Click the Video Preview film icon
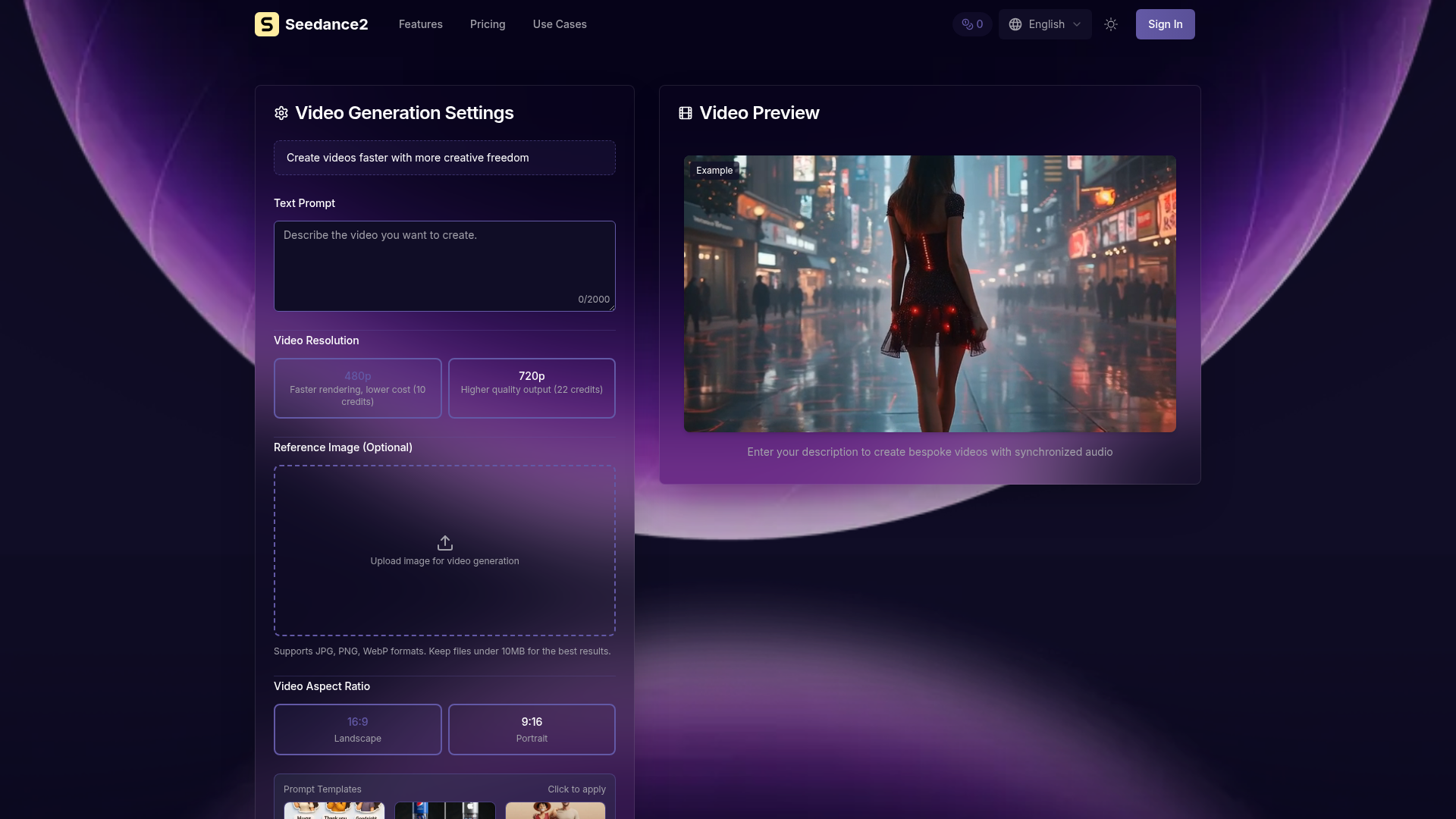 pyautogui.click(x=686, y=113)
